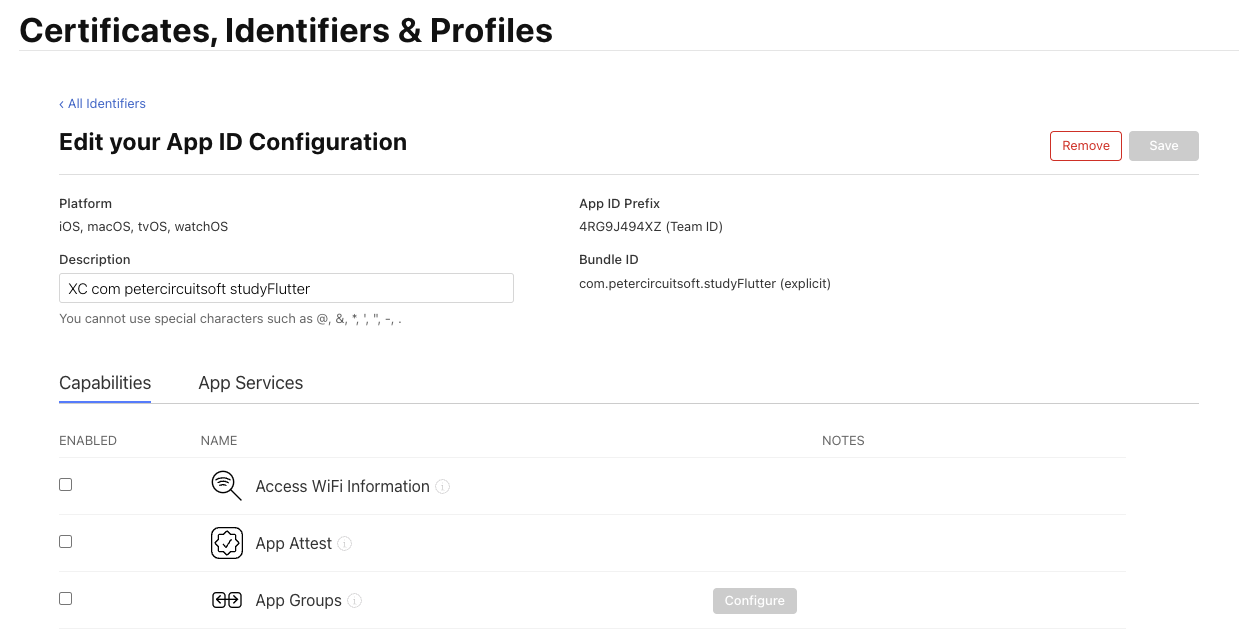Click the App Groups capability name

(299, 601)
